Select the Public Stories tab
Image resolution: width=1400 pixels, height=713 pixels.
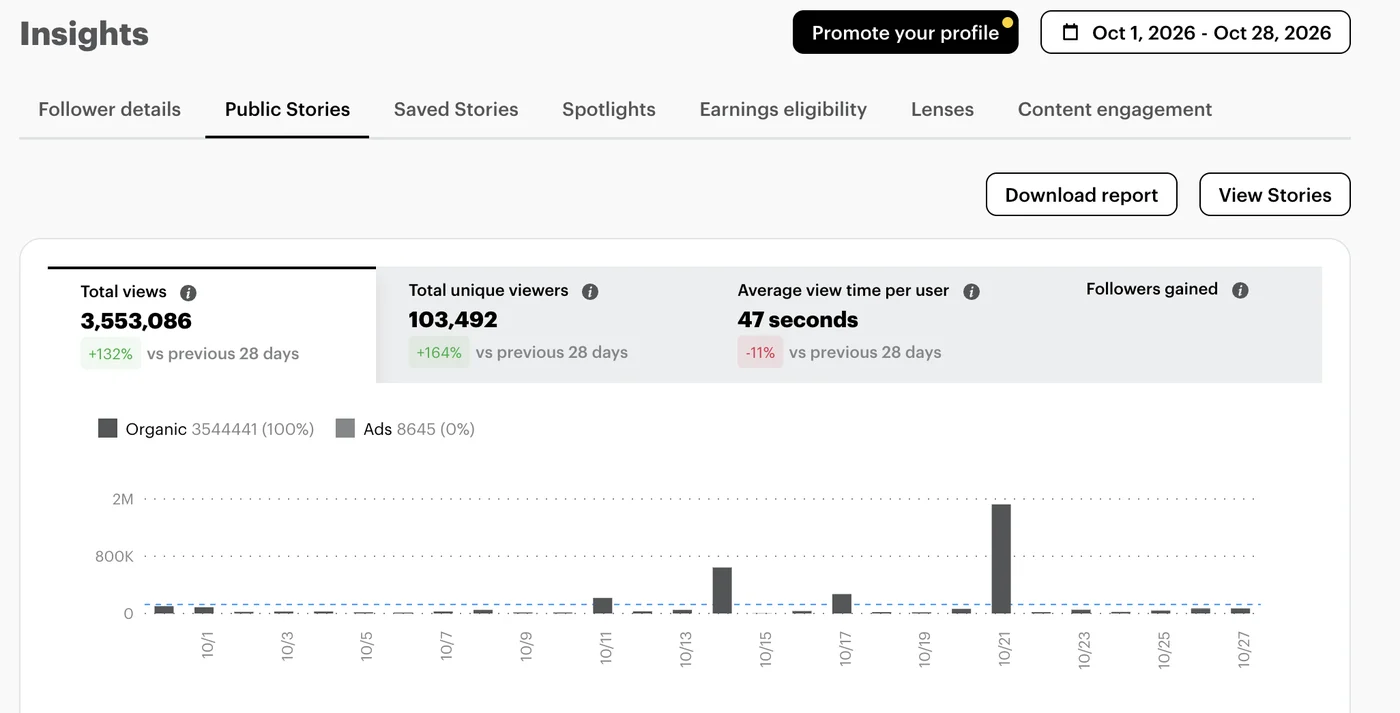287,109
